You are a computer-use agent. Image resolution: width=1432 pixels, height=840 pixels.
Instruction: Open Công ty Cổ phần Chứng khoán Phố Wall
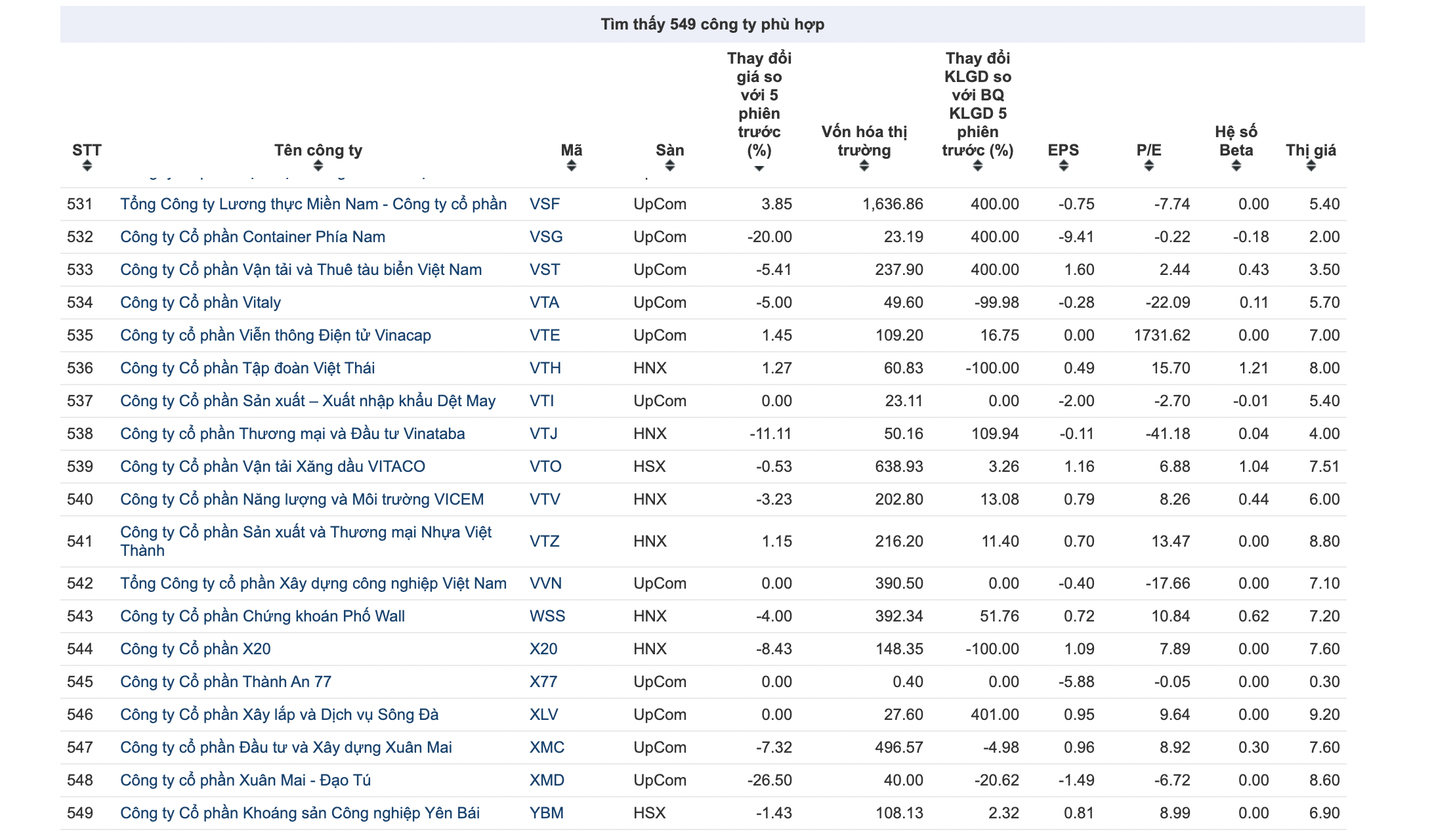click(x=262, y=616)
